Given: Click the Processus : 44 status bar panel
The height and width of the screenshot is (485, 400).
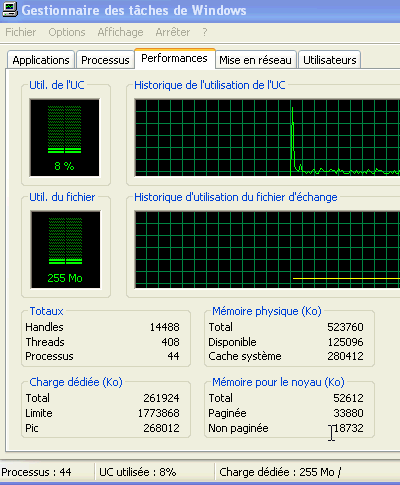Looking at the screenshot, I should click(46, 472).
